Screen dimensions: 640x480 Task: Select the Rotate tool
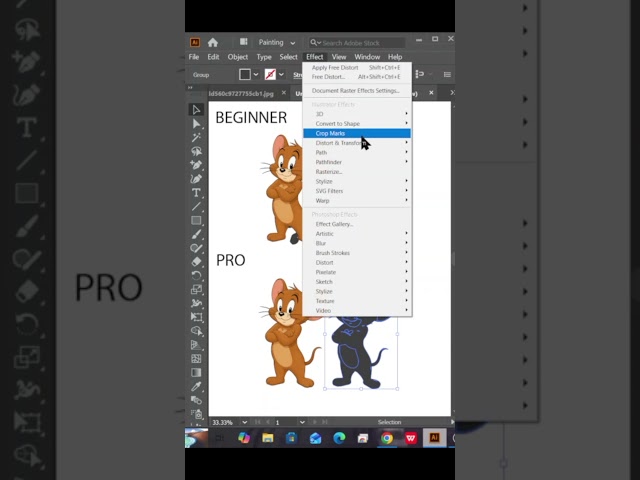[196, 276]
